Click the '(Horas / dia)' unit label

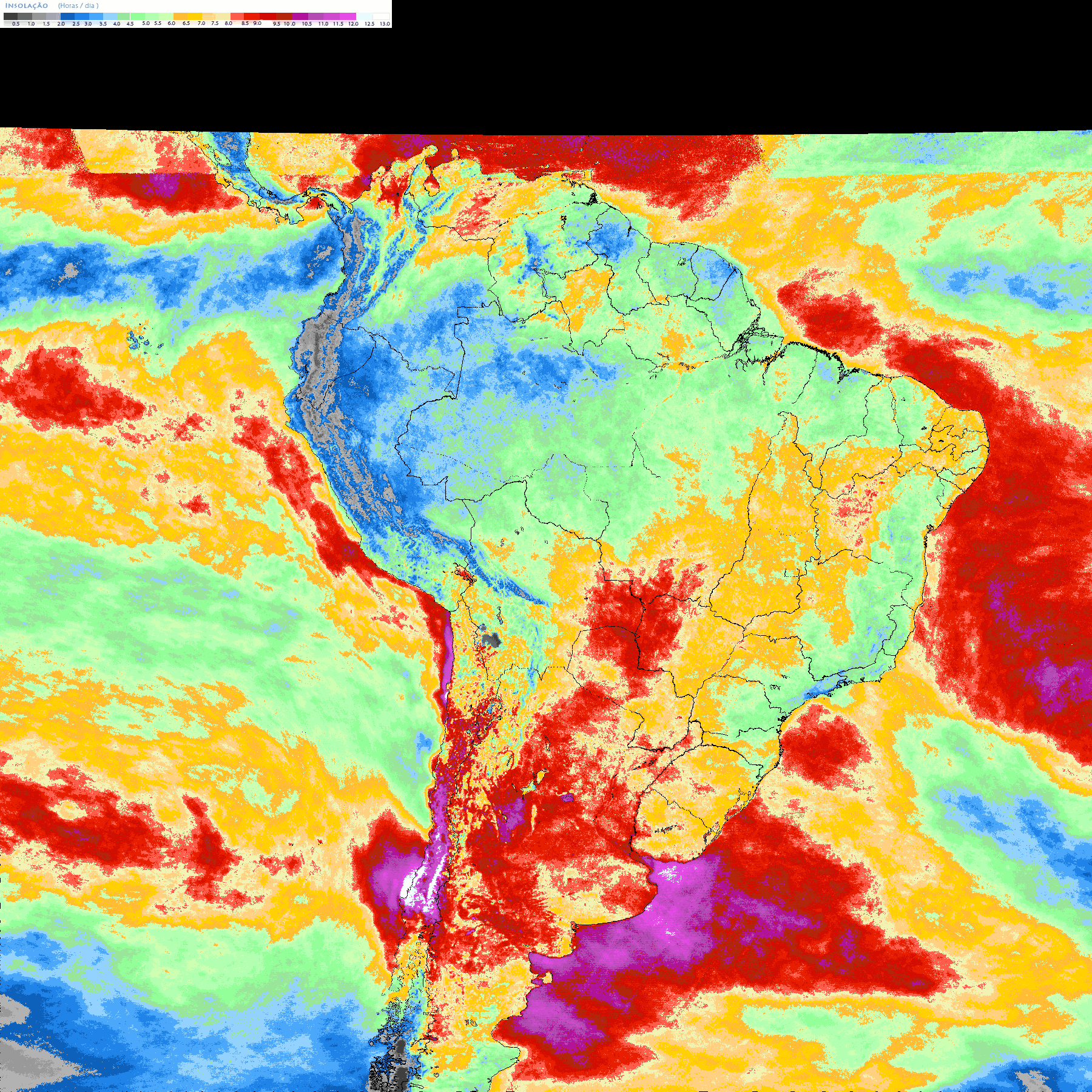point(78,5)
